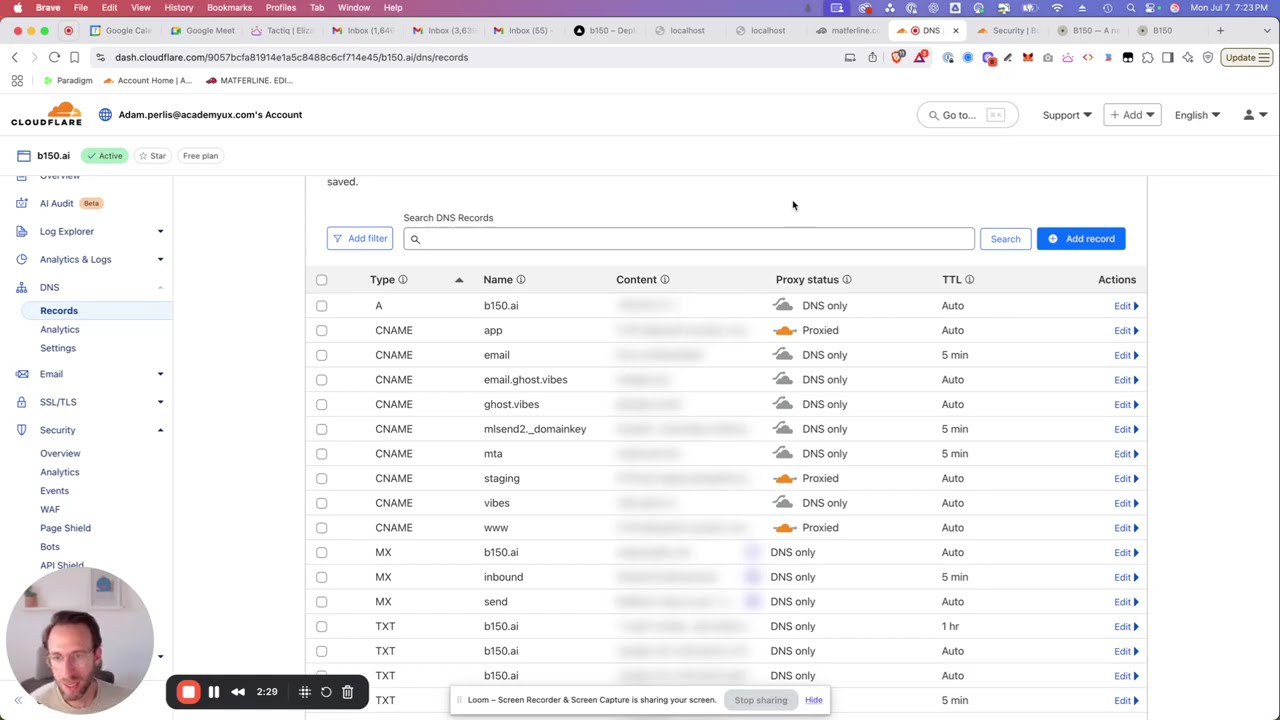Screen dimensions: 1280x720
Task: Switch to the Google Meet tab
Action: point(203,30)
